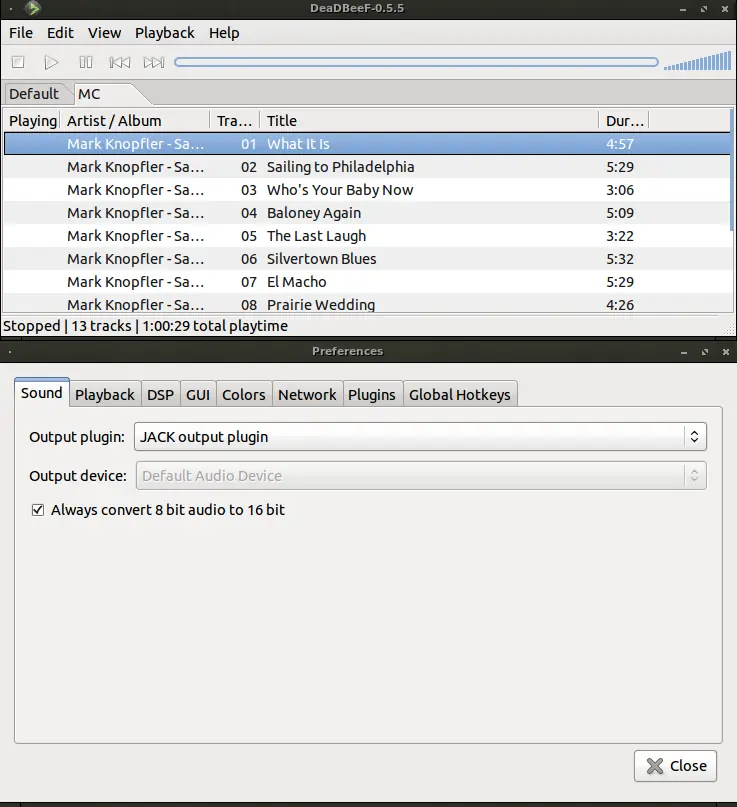Screen dimensions: 737x807
Task: Open the Playback menu
Action: (165, 33)
